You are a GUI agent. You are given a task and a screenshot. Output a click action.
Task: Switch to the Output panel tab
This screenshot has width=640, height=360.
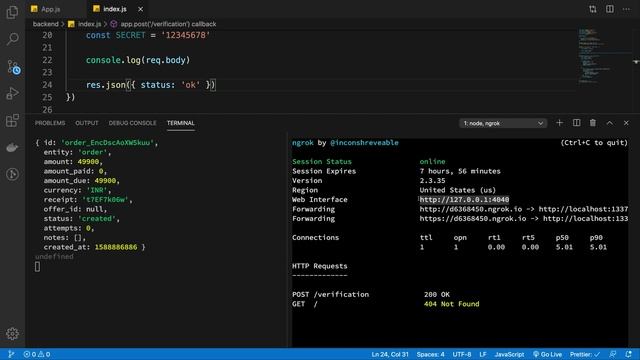pyautogui.click(x=87, y=123)
